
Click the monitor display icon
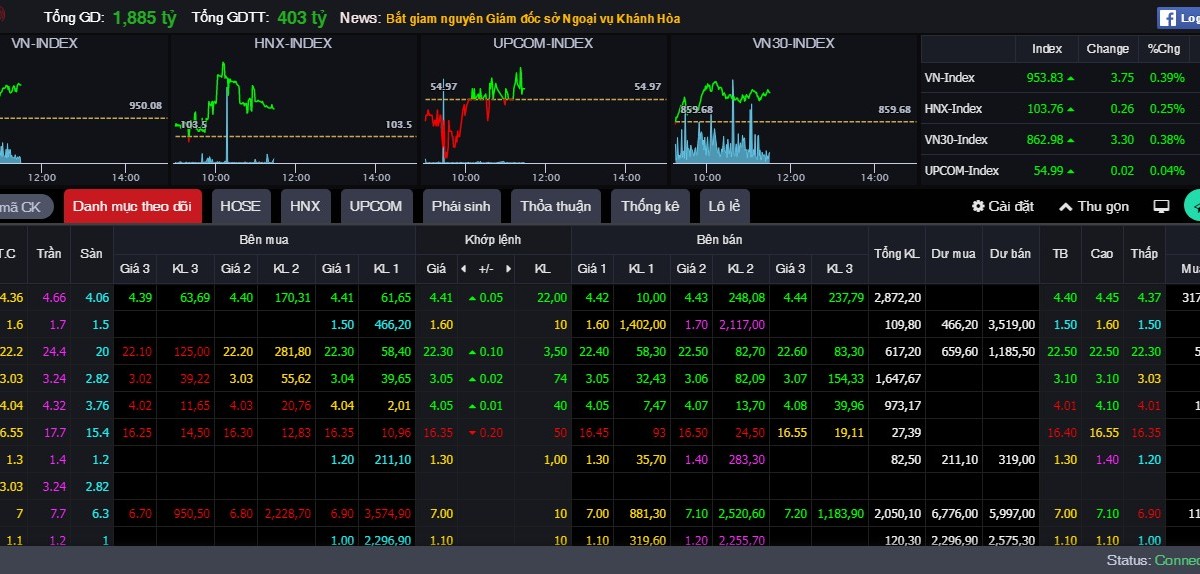(1161, 206)
